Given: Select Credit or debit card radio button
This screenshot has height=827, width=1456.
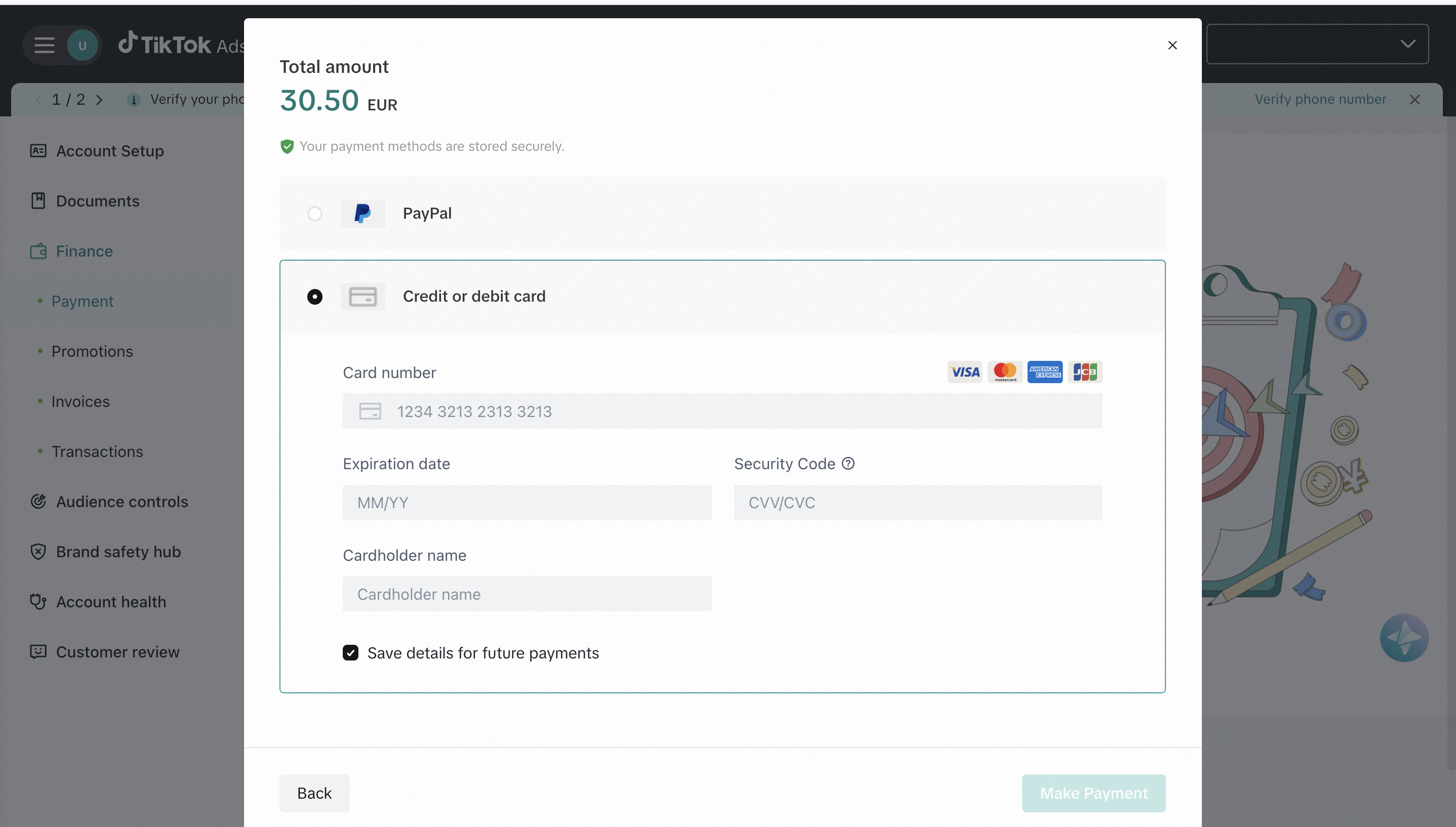Looking at the screenshot, I should 314,297.
